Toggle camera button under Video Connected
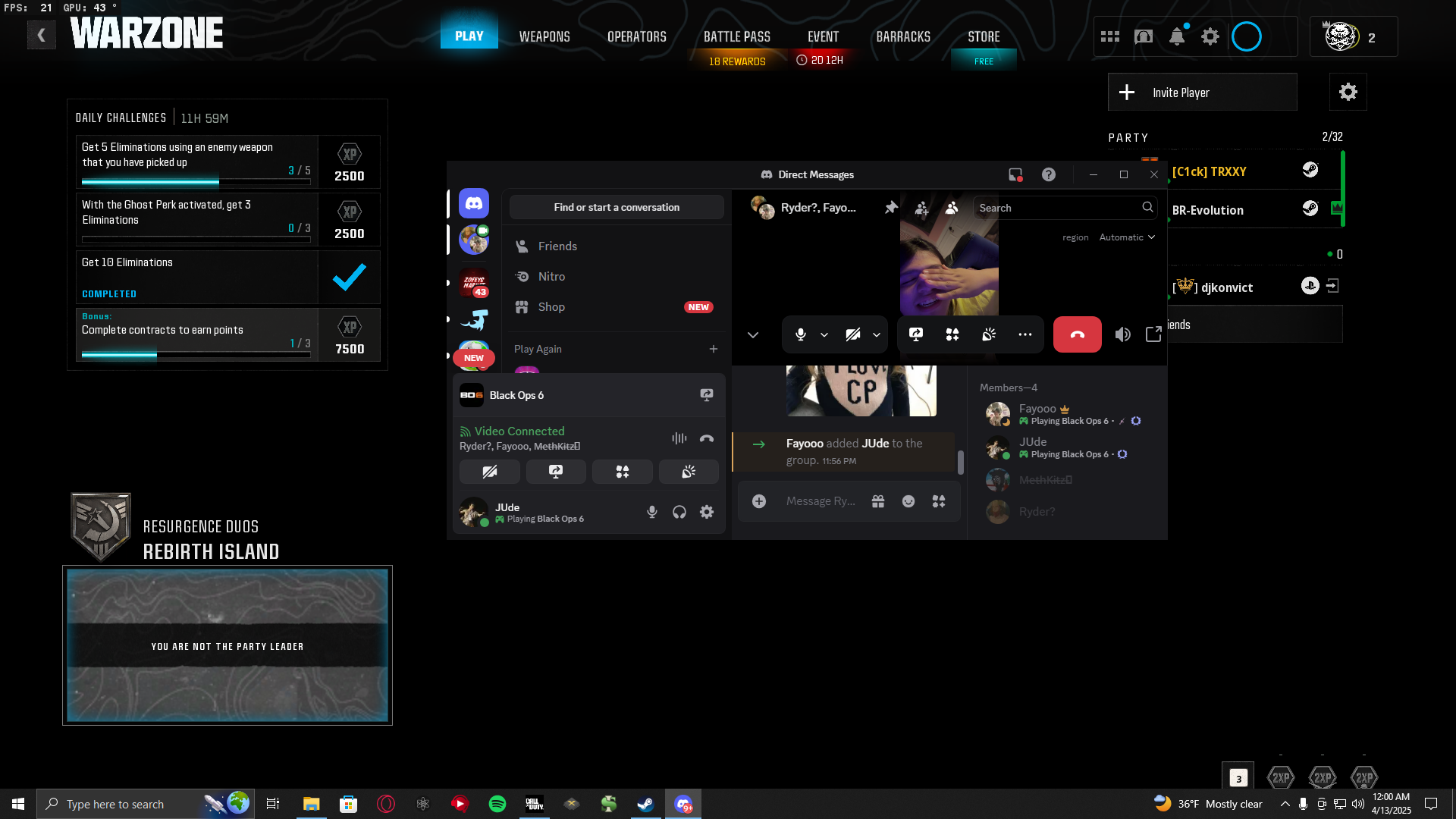The height and width of the screenshot is (819, 1456). (490, 472)
